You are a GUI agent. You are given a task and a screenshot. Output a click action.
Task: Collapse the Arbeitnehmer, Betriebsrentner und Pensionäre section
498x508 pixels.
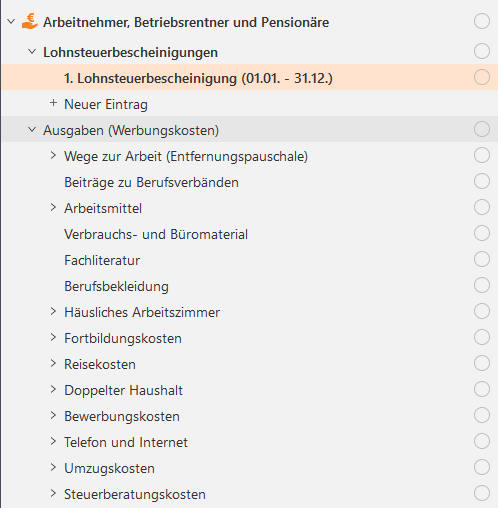point(11,22)
